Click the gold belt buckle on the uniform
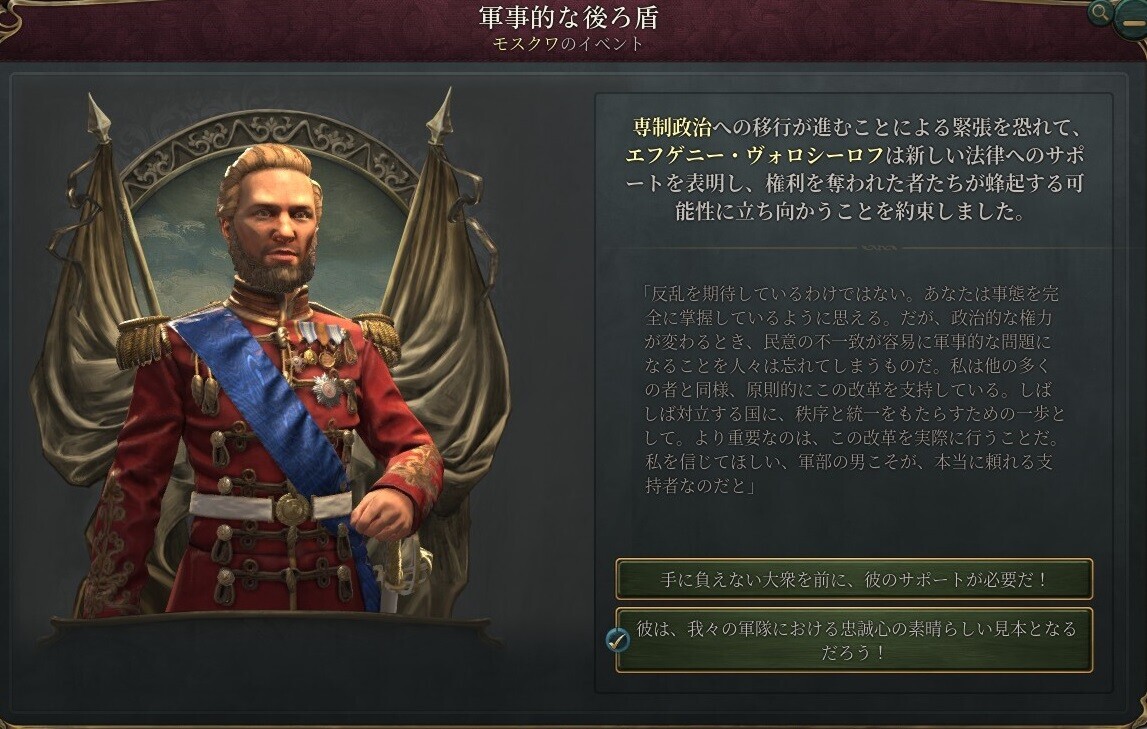Image resolution: width=1147 pixels, height=729 pixels. pyautogui.click(x=293, y=507)
